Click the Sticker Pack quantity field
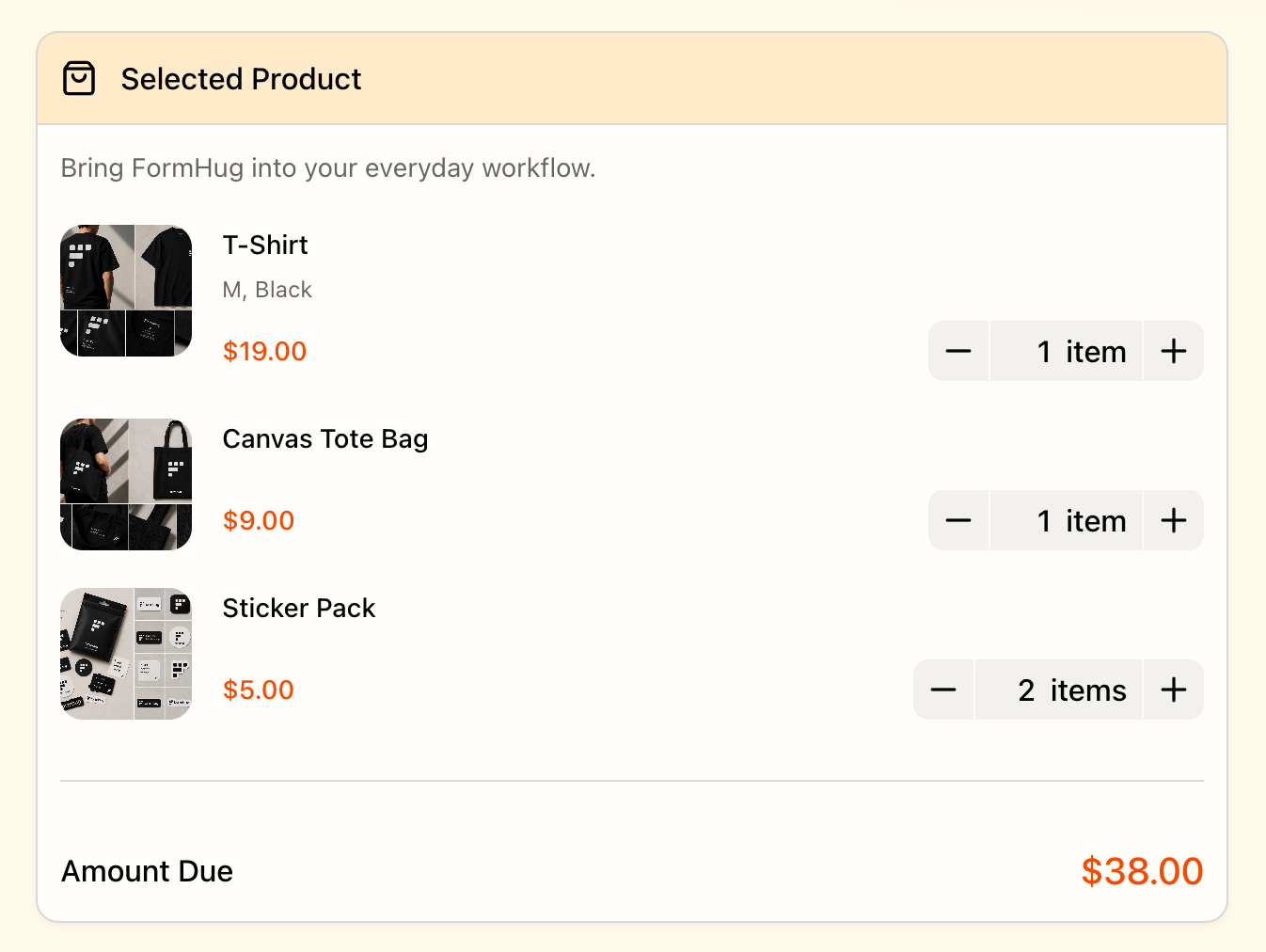Screen dimensions: 1266x952 coord(1058,690)
